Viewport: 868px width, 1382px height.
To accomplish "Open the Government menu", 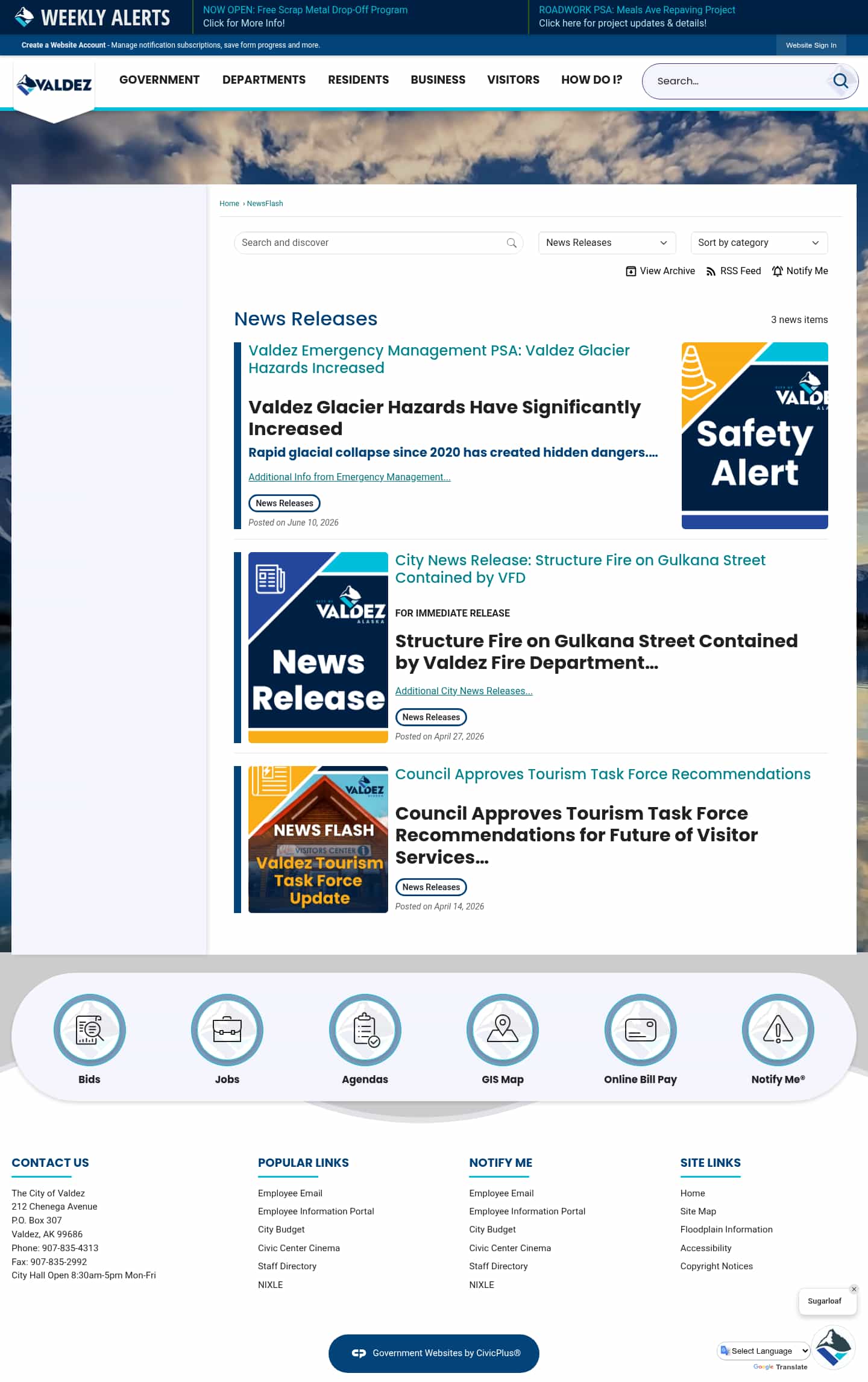I will point(159,80).
